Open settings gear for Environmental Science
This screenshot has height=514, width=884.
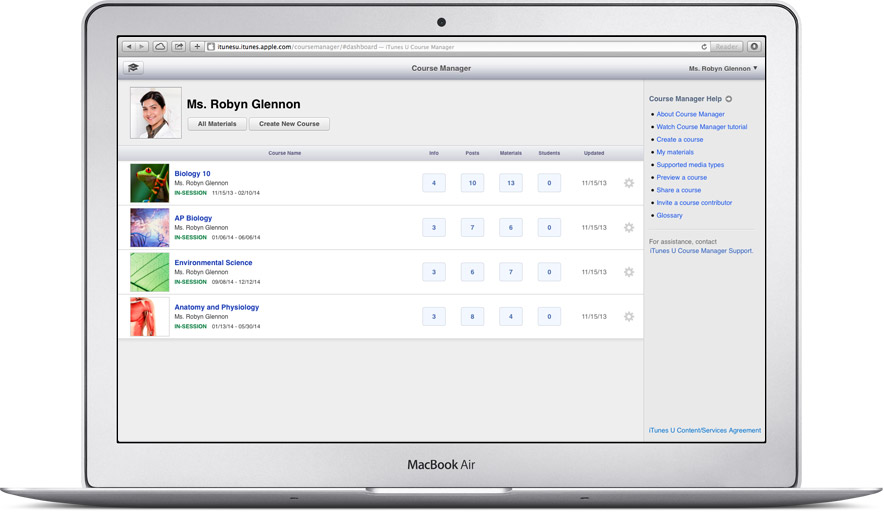pos(629,272)
